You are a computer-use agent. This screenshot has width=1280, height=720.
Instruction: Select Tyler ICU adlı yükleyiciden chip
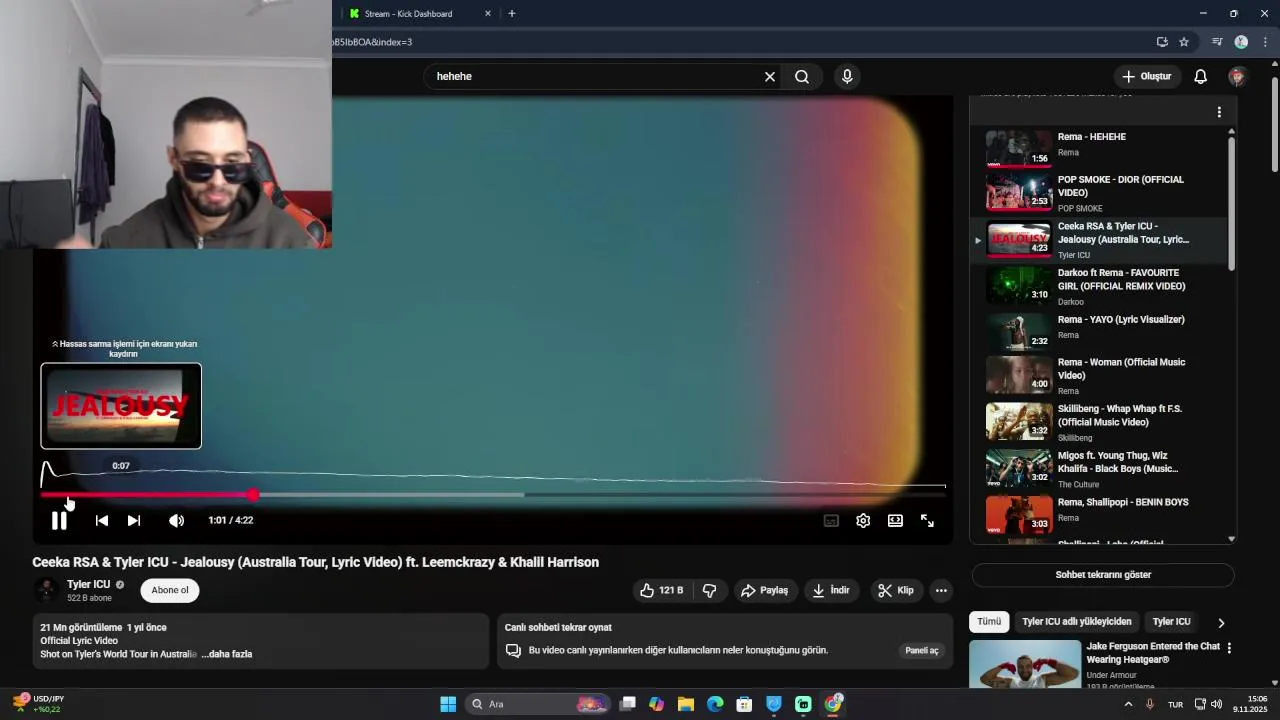click(x=1077, y=622)
